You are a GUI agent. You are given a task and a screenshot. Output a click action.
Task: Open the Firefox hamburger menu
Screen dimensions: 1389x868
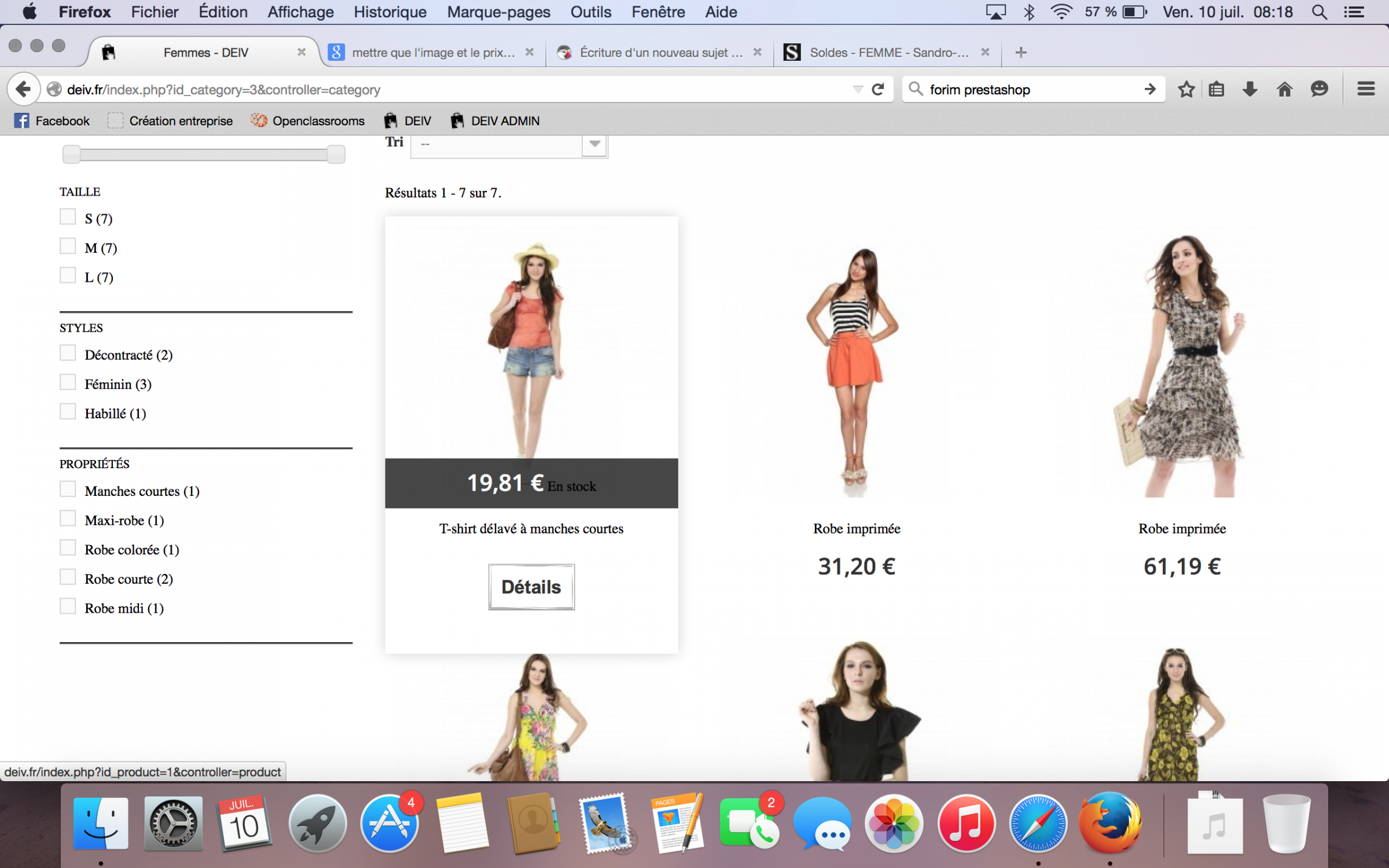click(x=1366, y=89)
